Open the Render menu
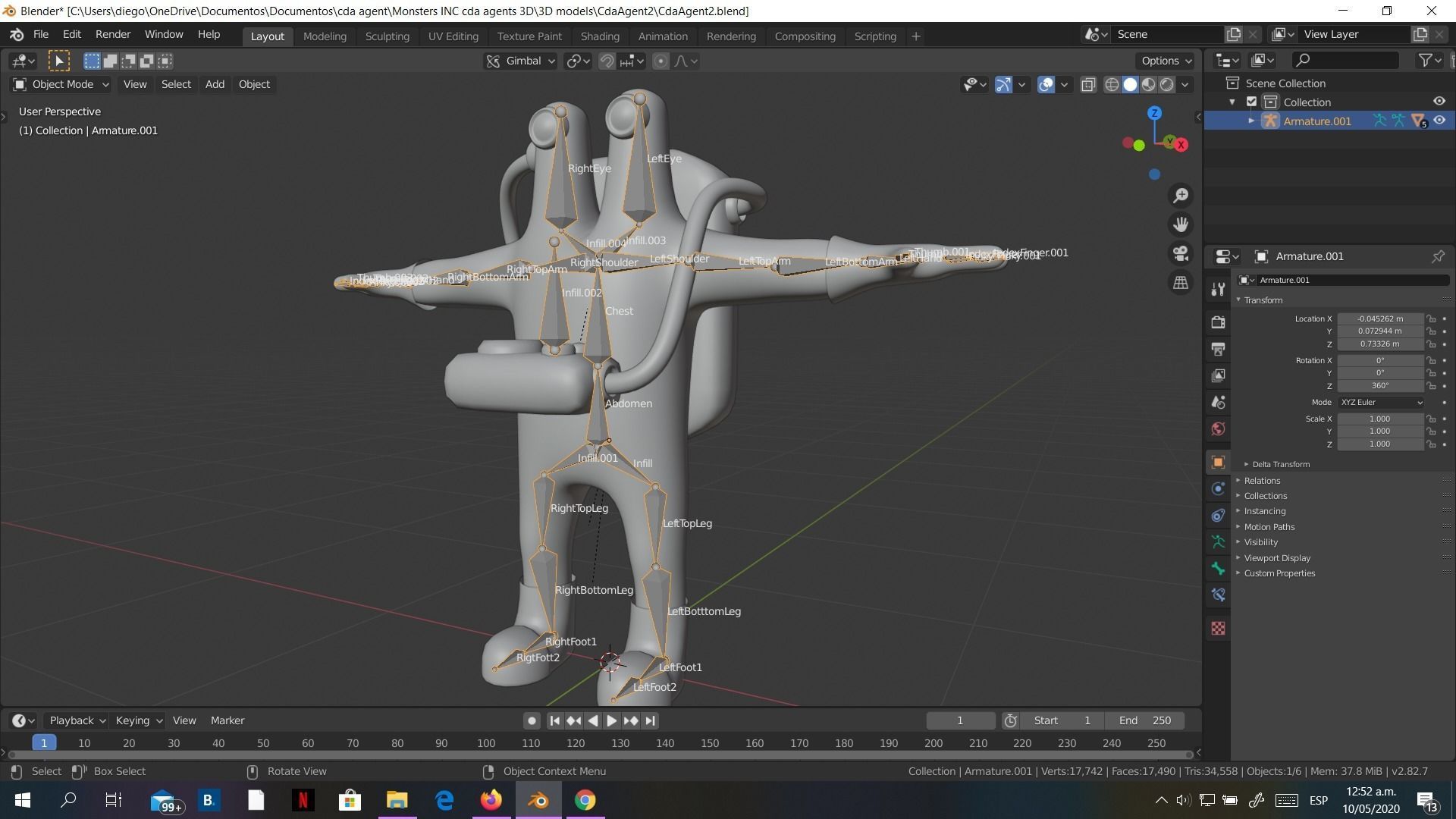The width and height of the screenshot is (1456, 819). coord(112,34)
